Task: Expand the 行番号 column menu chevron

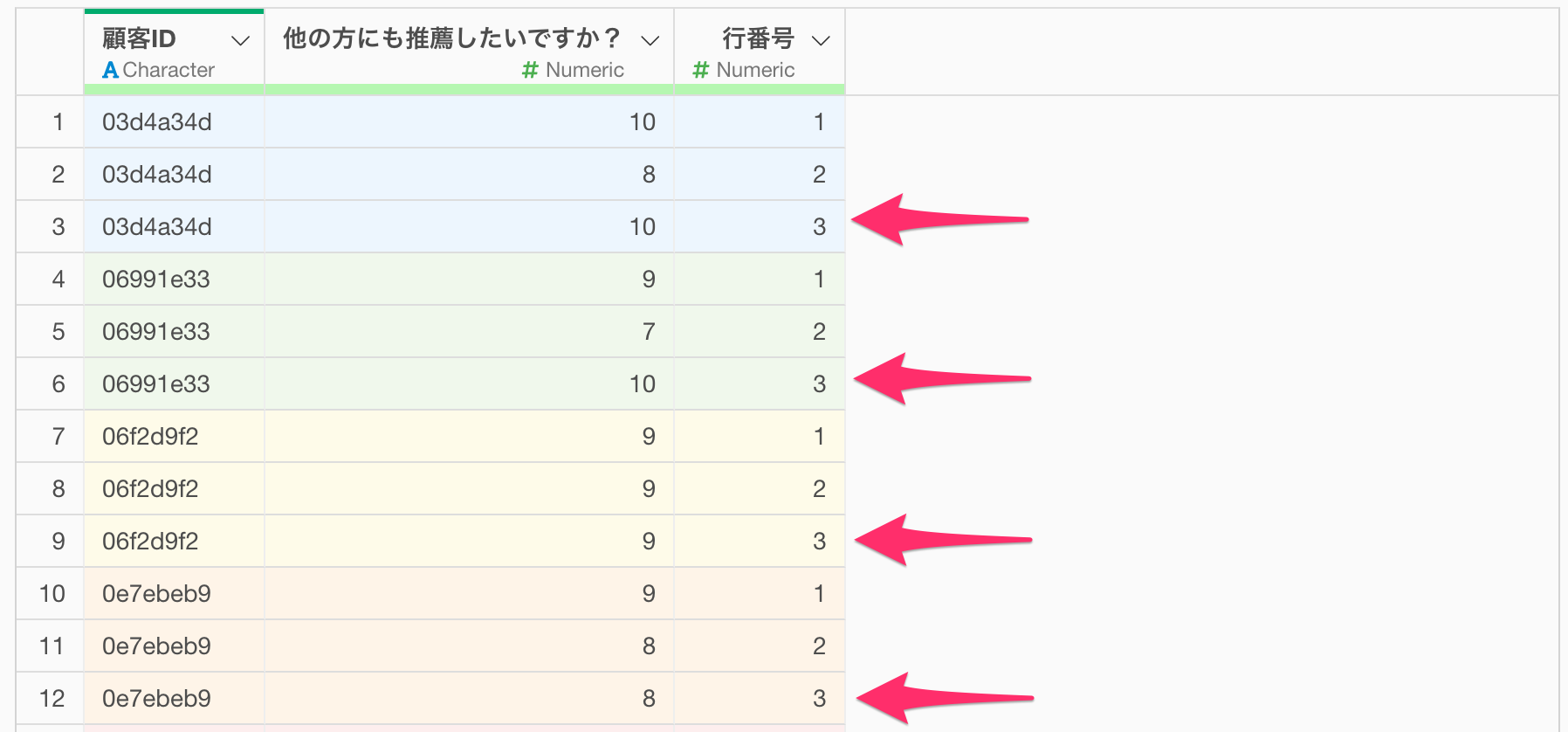Action: [x=820, y=40]
